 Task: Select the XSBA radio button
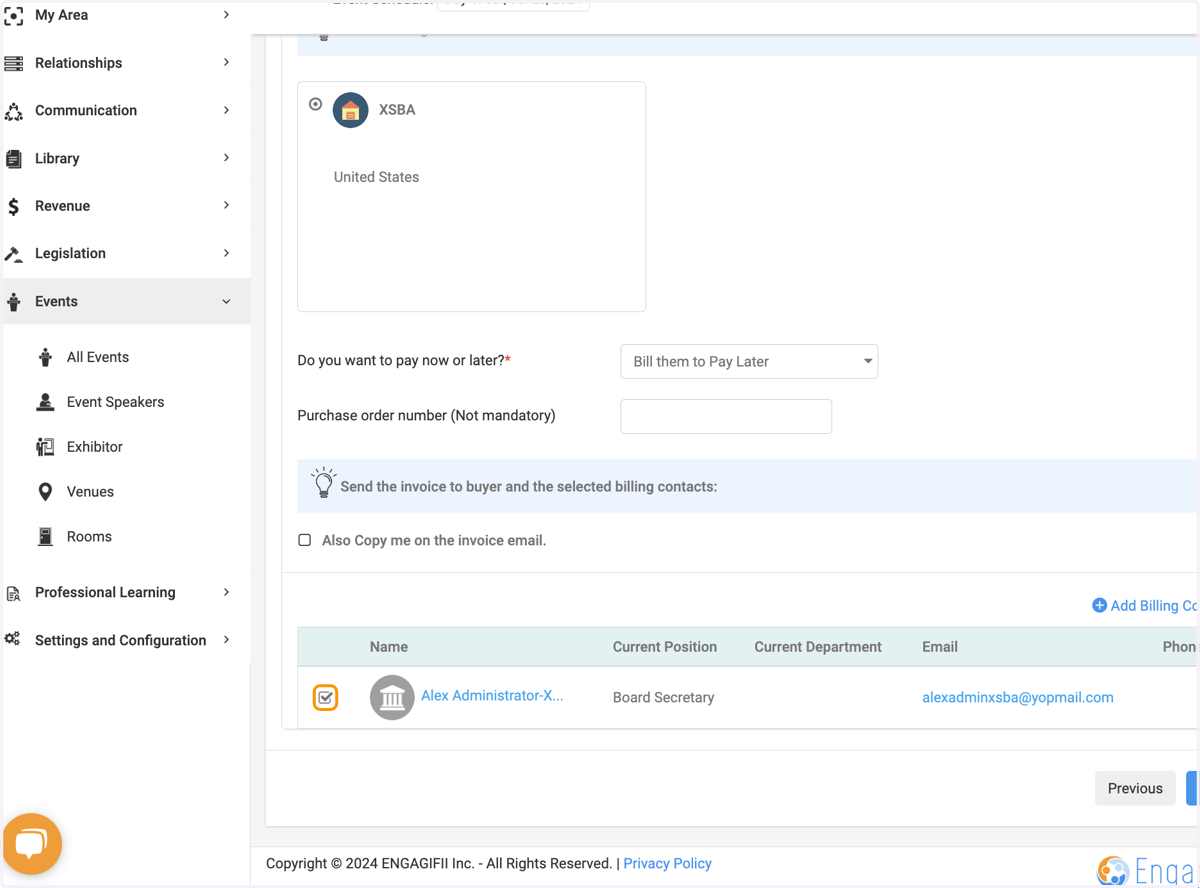316,104
